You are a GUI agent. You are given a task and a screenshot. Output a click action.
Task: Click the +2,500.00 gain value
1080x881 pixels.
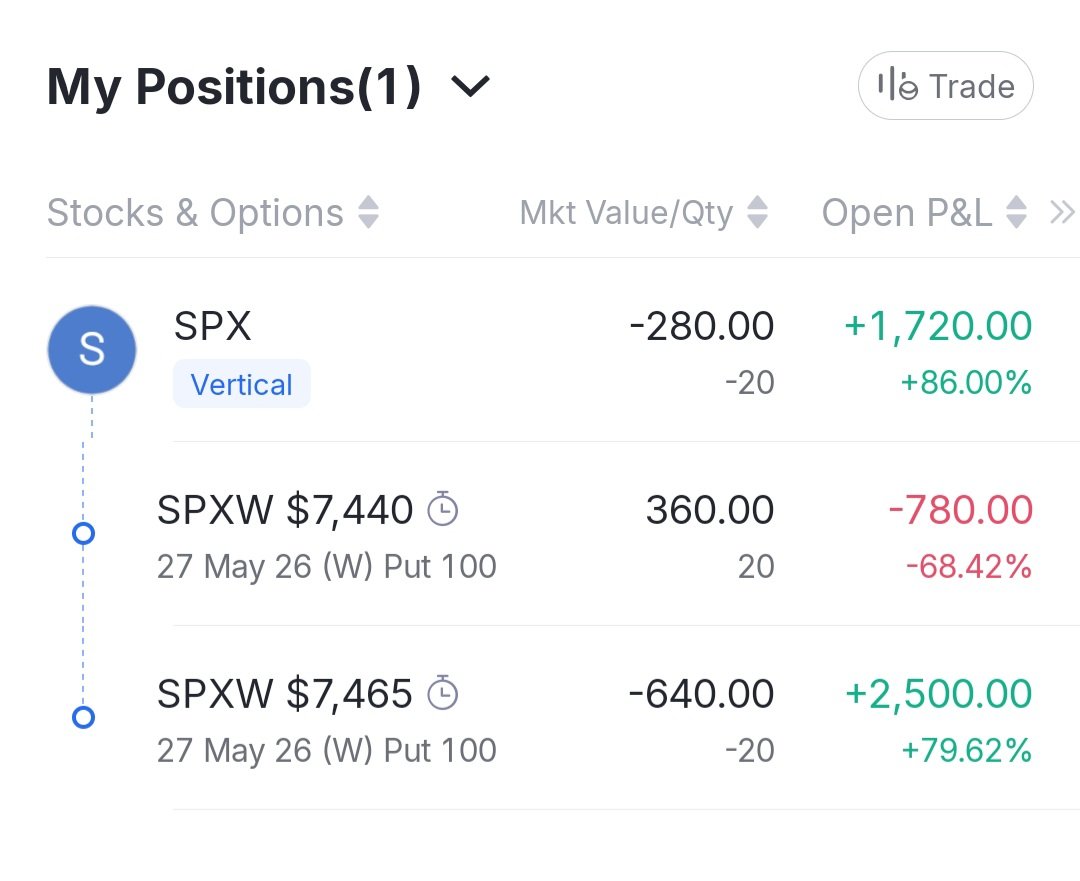point(939,694)
